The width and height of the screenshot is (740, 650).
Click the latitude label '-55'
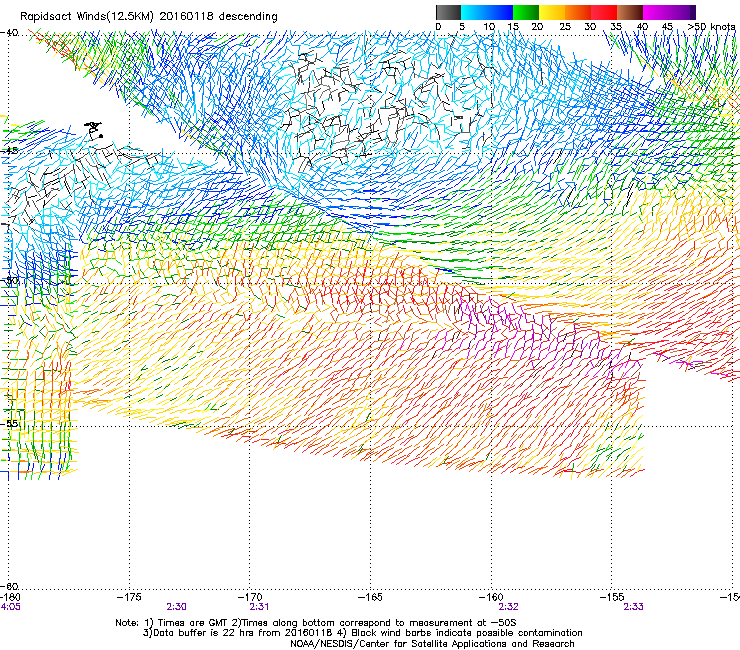(x=9, y=424)
